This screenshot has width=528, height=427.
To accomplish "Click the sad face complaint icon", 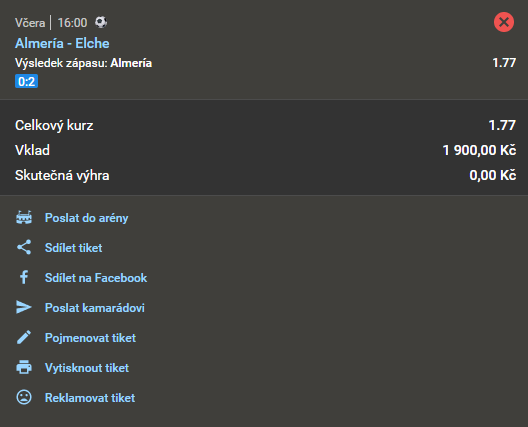I will click(24, 397).
